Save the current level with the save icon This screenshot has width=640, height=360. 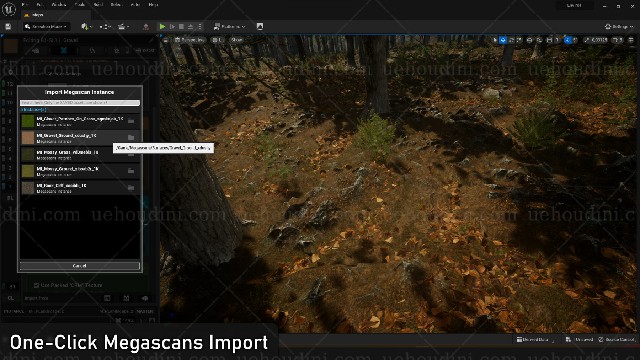coord(8,27)
